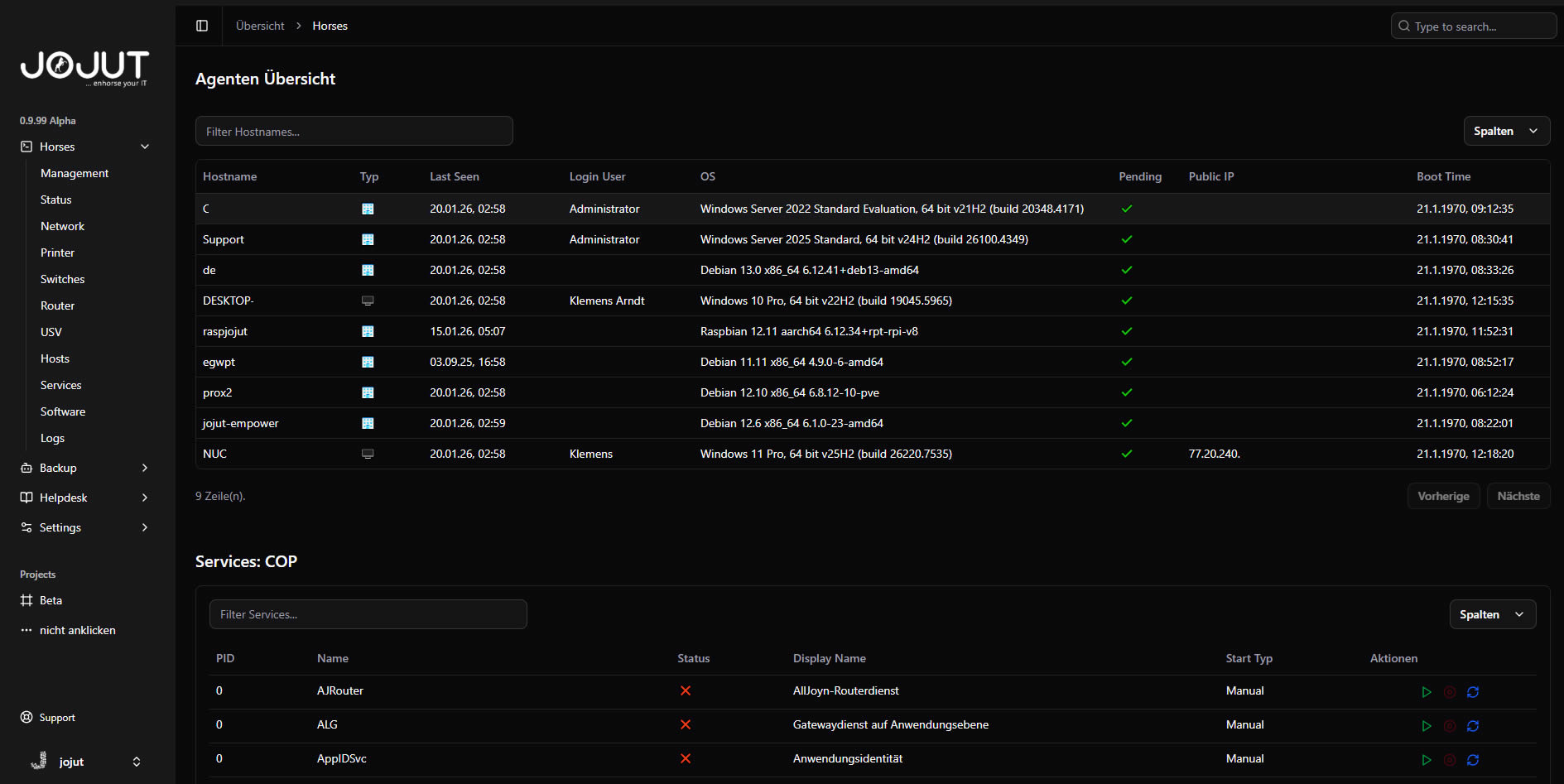Click the green pending checkmark for prox2
The image size is (1564, 784).
[1126, 393]
